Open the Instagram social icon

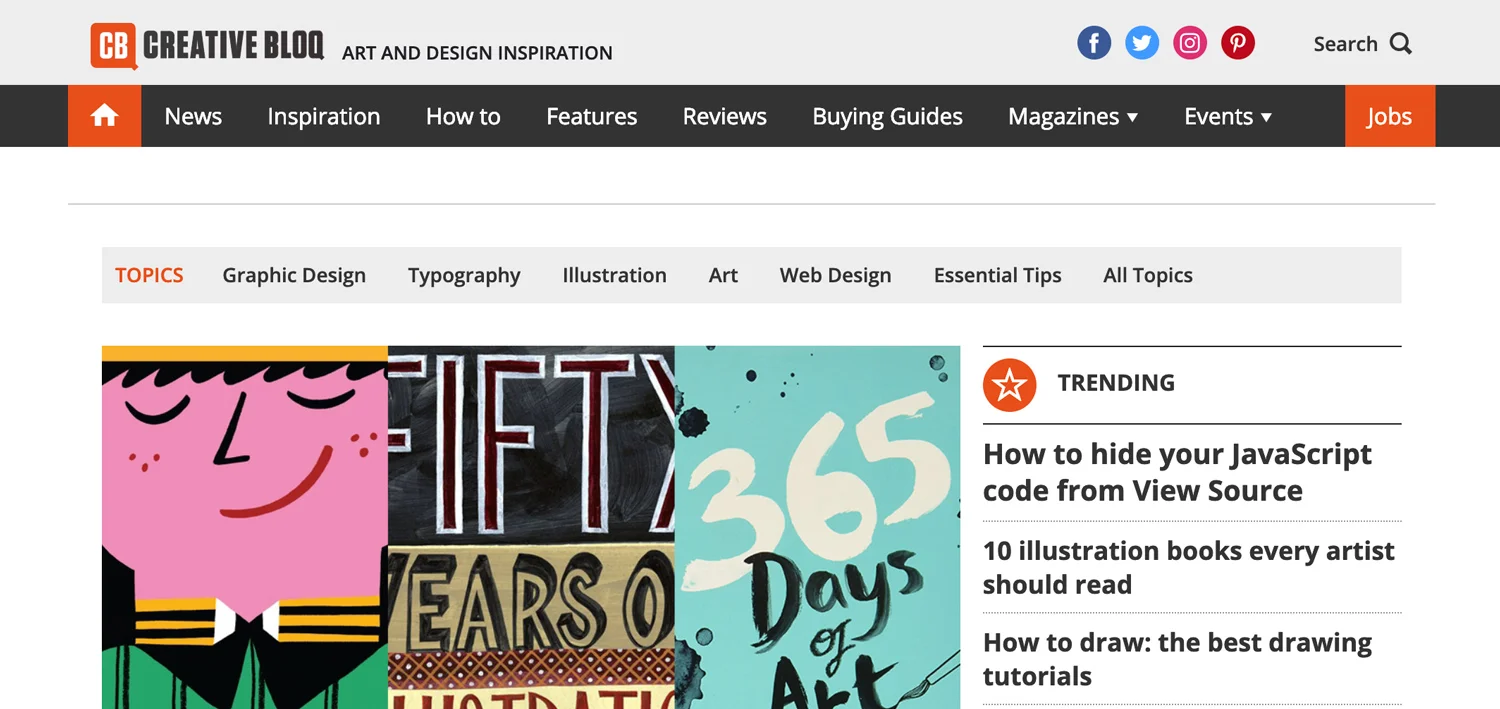pyautogui.click(x=1190, y=43)
